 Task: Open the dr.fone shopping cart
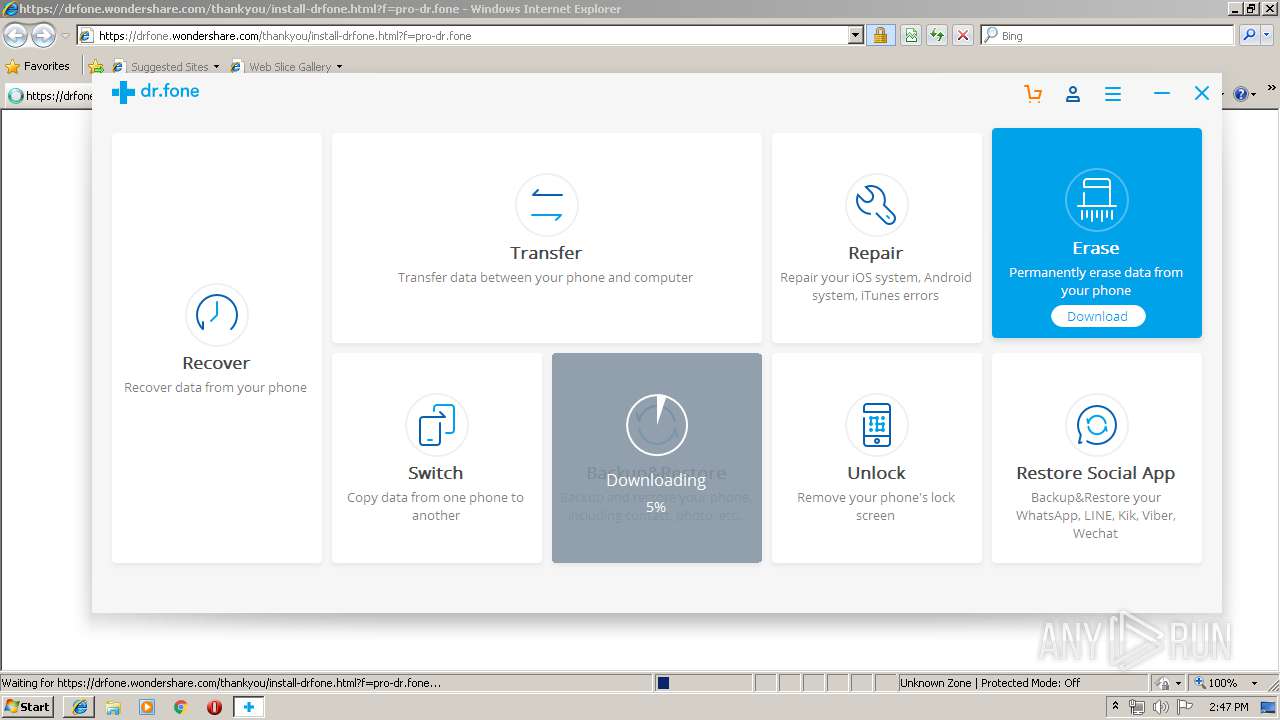1033,94
